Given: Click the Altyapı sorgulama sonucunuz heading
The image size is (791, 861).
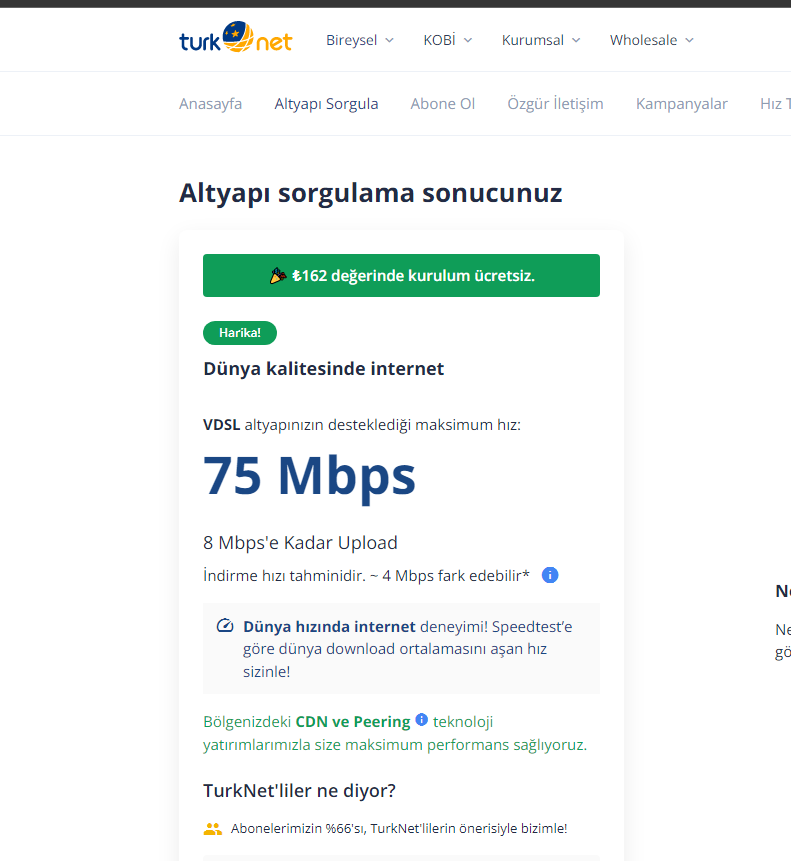Looking at the screenshot, I should 371,193.
